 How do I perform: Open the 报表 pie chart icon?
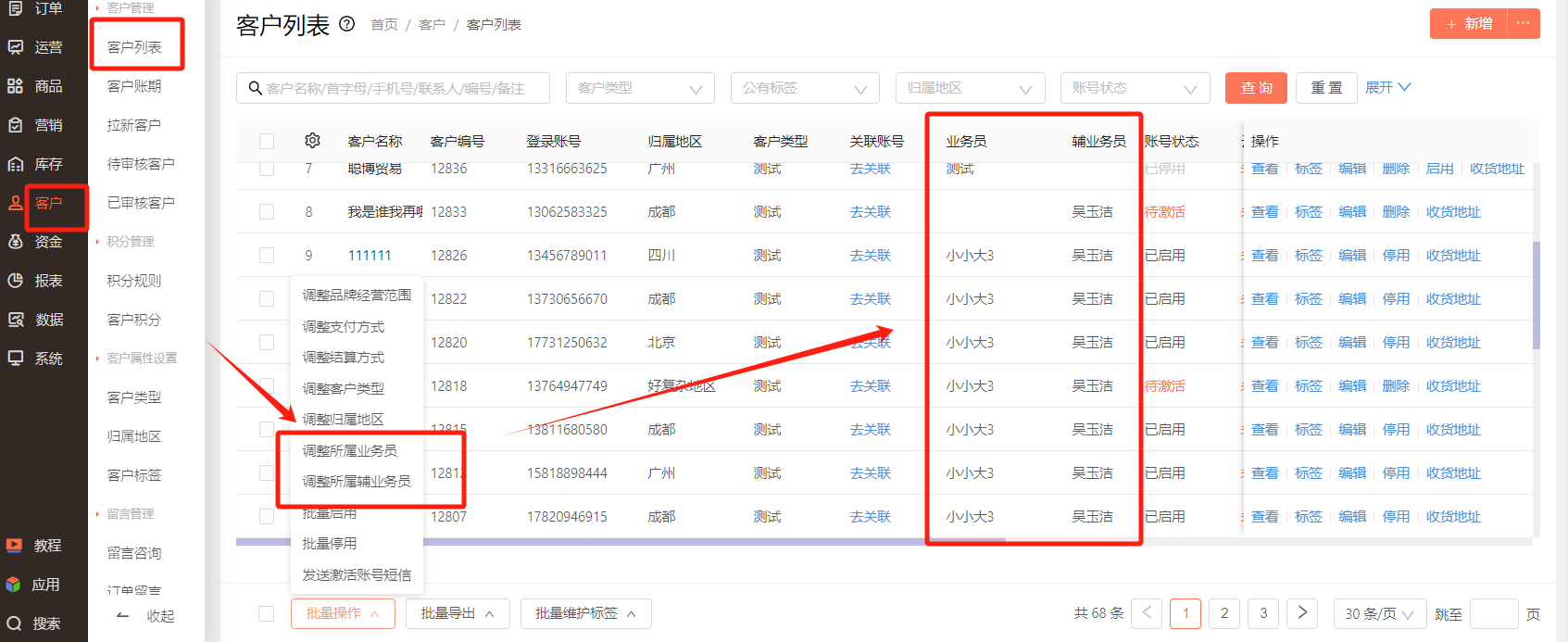click(x=16, y=281)
